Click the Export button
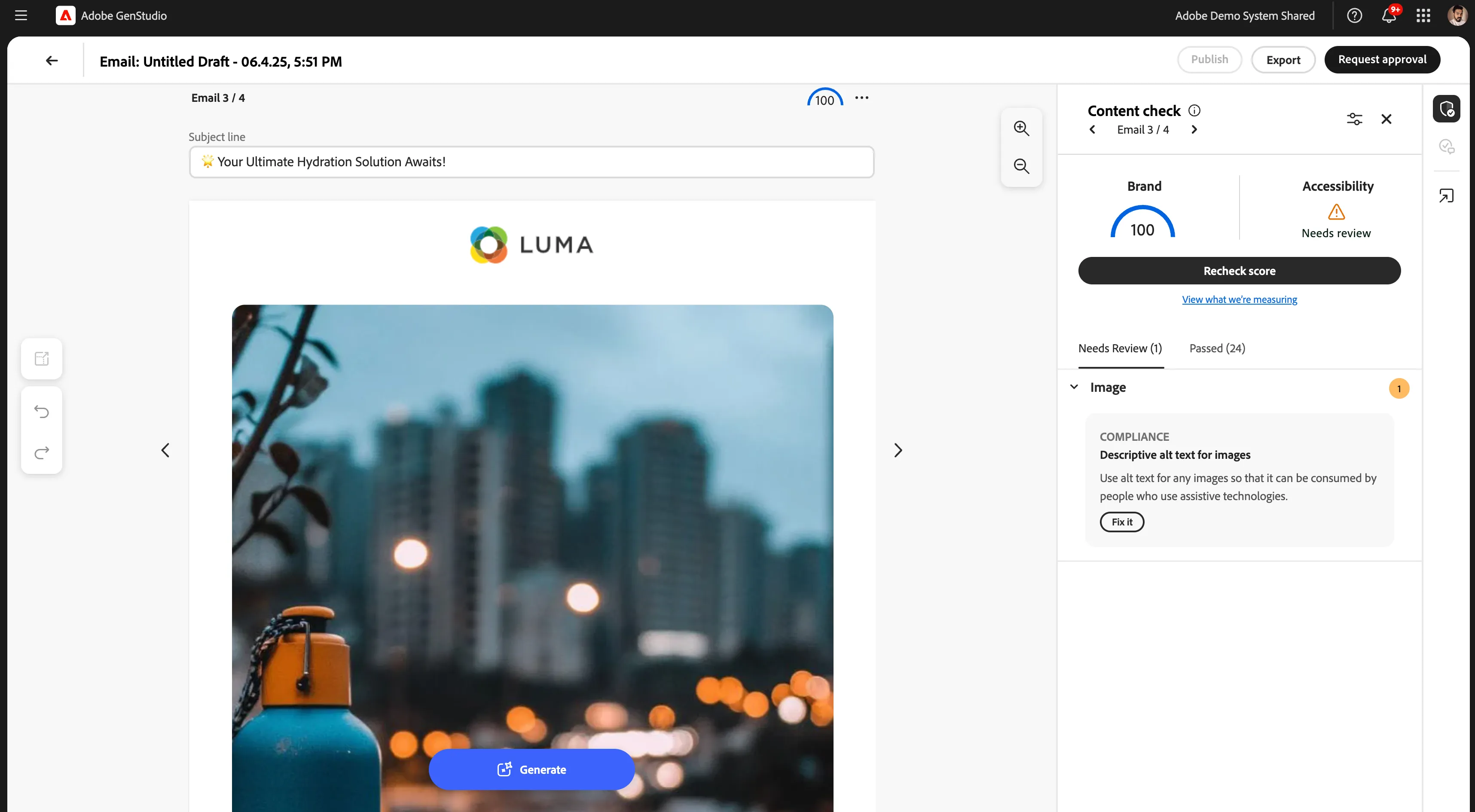This screenshot has height=812, width=1475. coord(1283,60)
